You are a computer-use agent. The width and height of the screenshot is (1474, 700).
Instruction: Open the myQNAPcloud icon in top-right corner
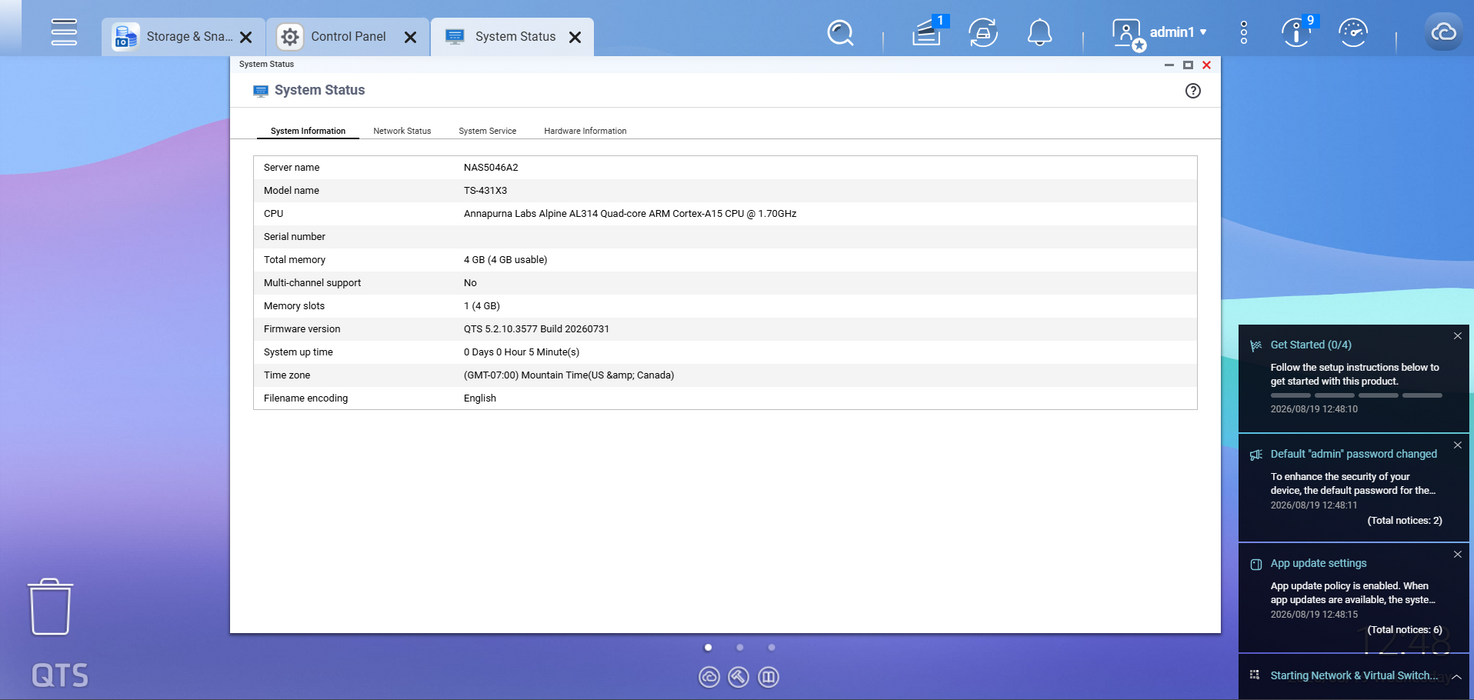click(1443, 33)
